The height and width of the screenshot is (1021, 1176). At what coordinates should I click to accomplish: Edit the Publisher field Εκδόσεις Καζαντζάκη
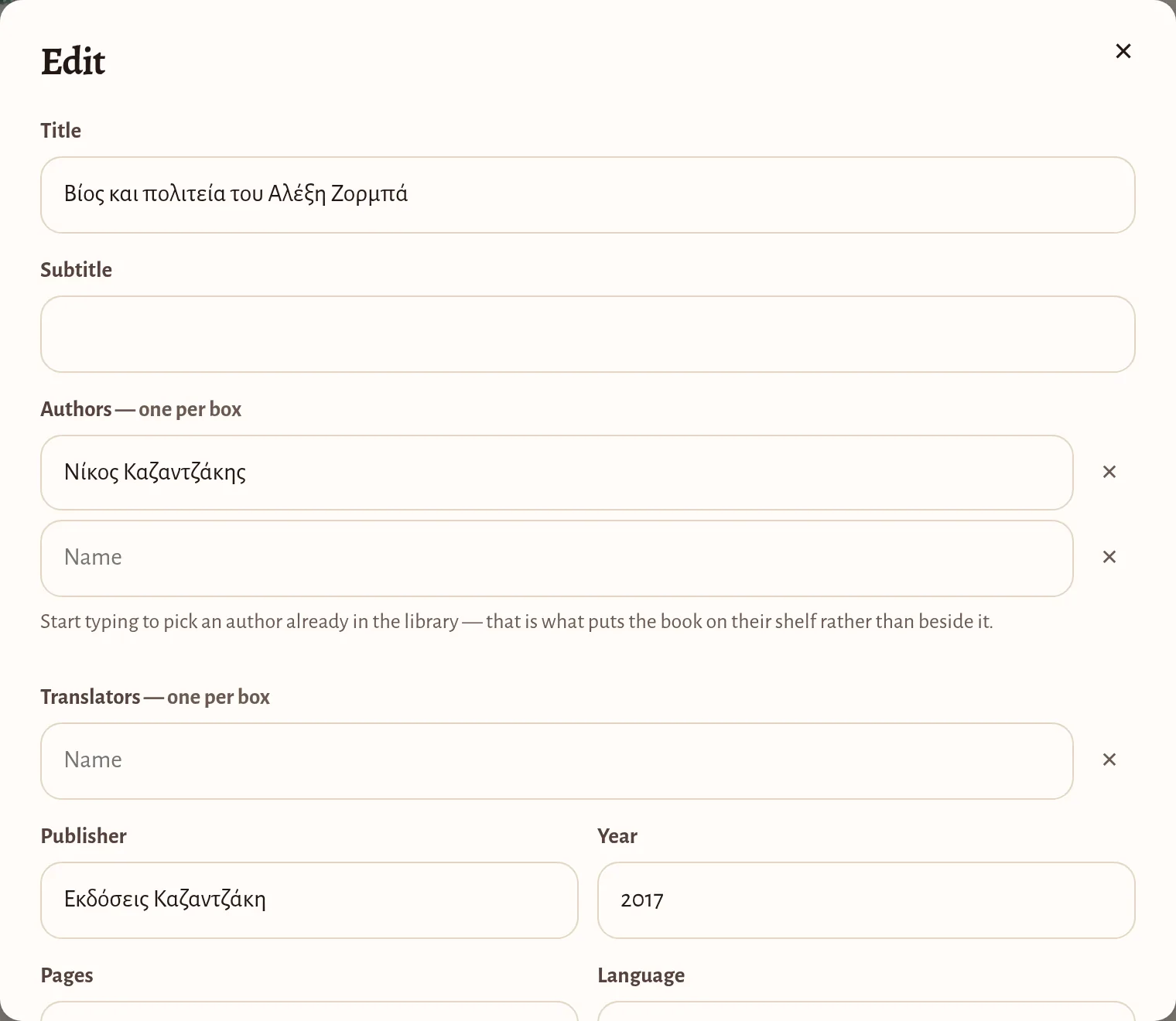(309, 900)
